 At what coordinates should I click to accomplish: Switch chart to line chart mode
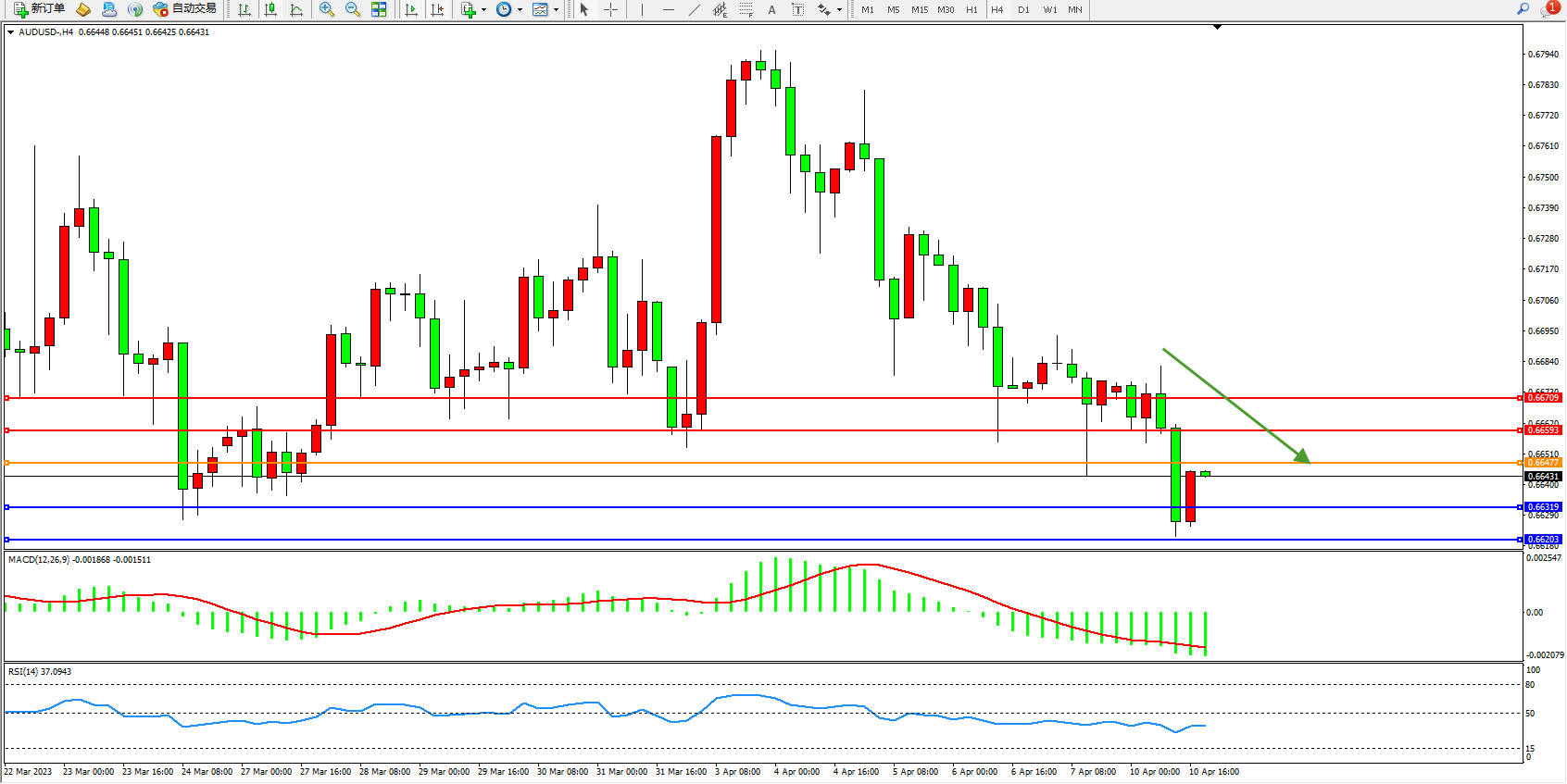click(296, 9)
